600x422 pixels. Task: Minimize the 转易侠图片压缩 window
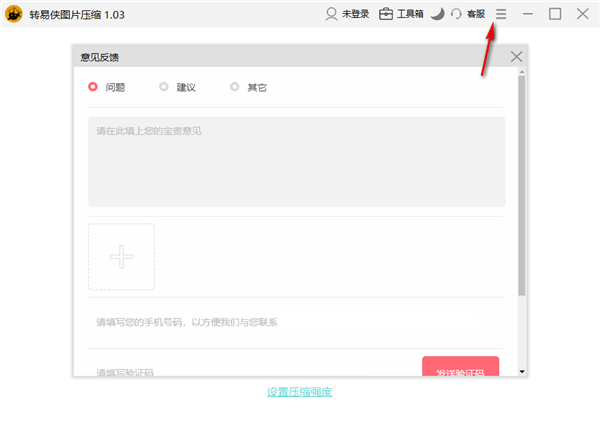pos(528,14)
